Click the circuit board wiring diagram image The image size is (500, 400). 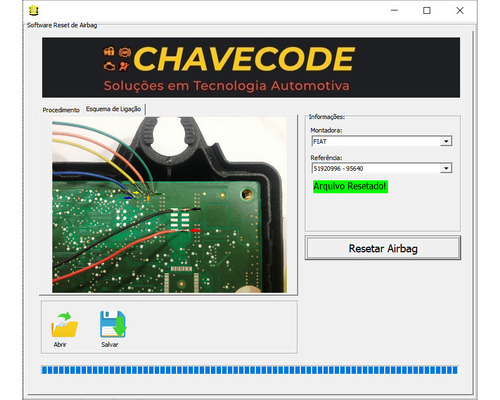point(169,205)
